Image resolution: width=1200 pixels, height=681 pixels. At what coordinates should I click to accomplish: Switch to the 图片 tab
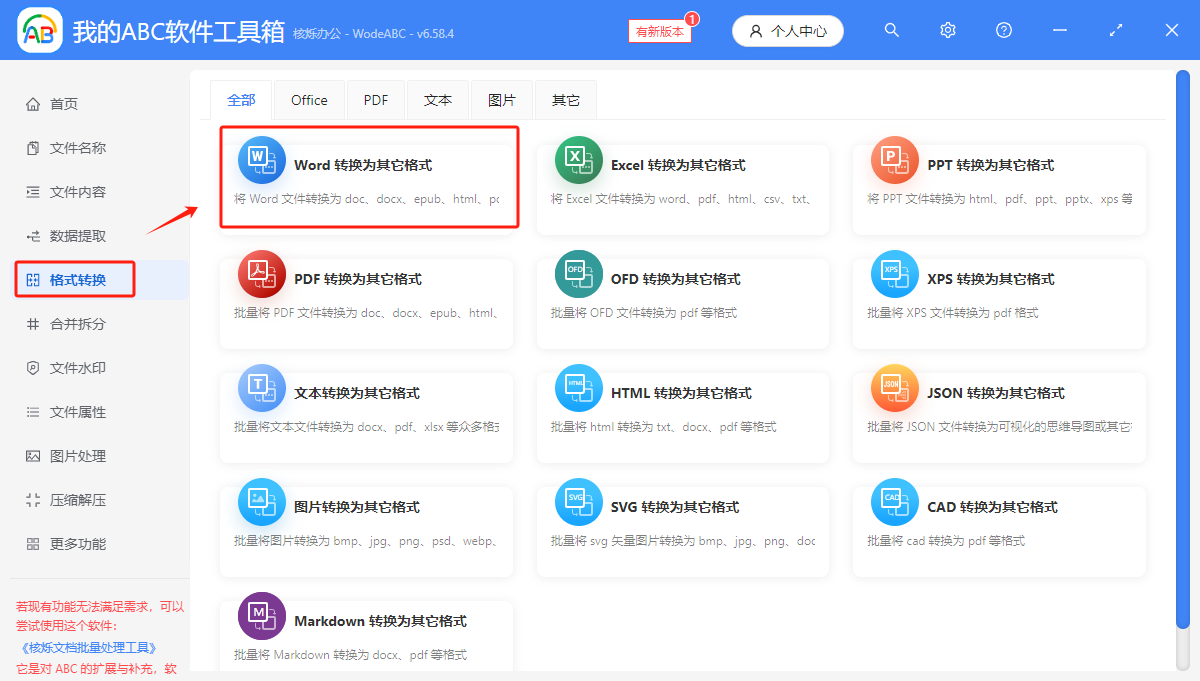[x=502, y=99]
